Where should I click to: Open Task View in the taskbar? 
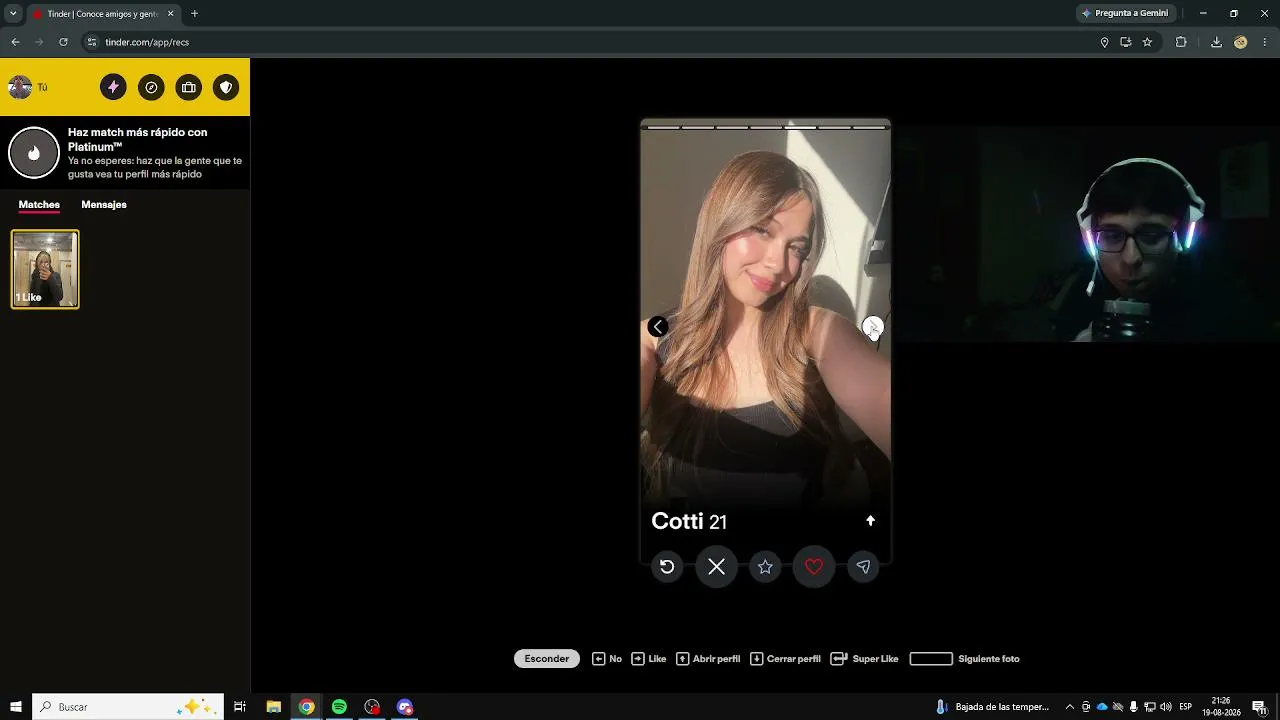click(x=240, y=707)
